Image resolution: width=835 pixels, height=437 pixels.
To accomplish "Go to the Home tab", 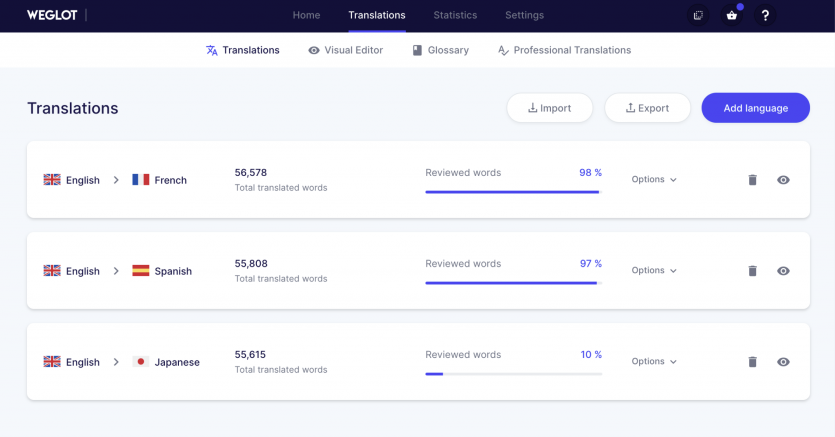I will tap(306, 15).
